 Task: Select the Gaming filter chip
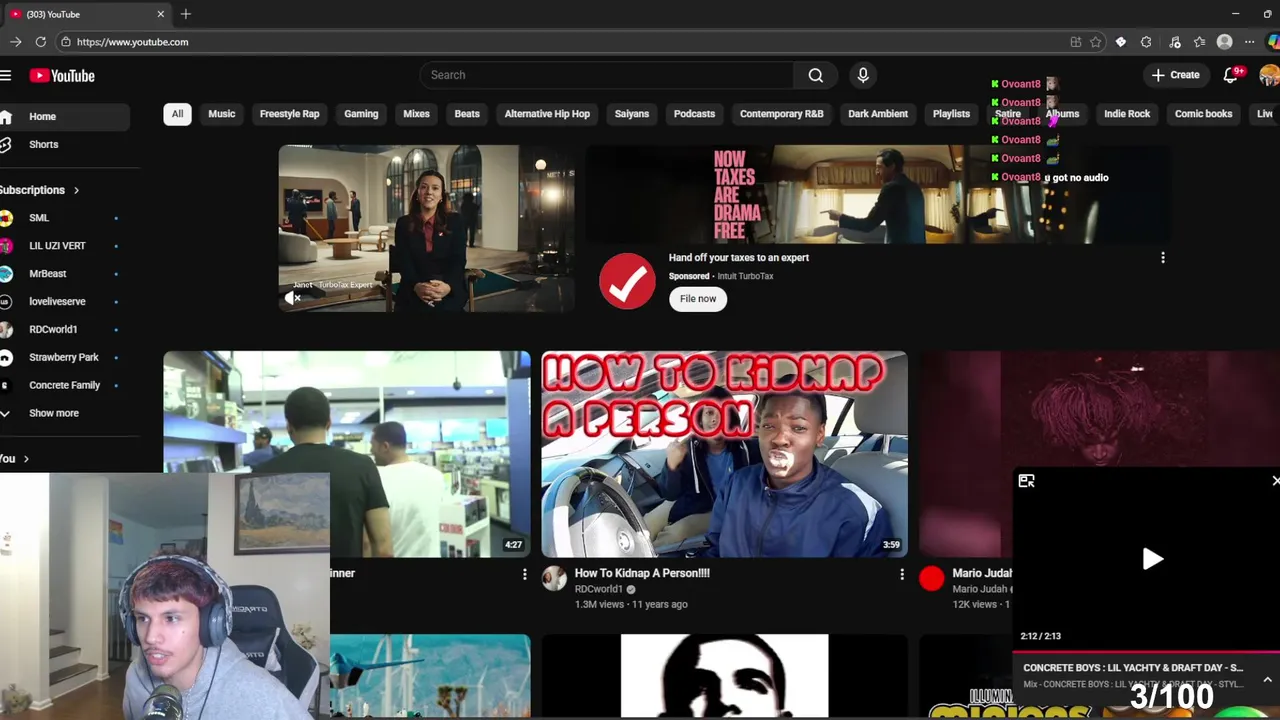click(361, 114)
